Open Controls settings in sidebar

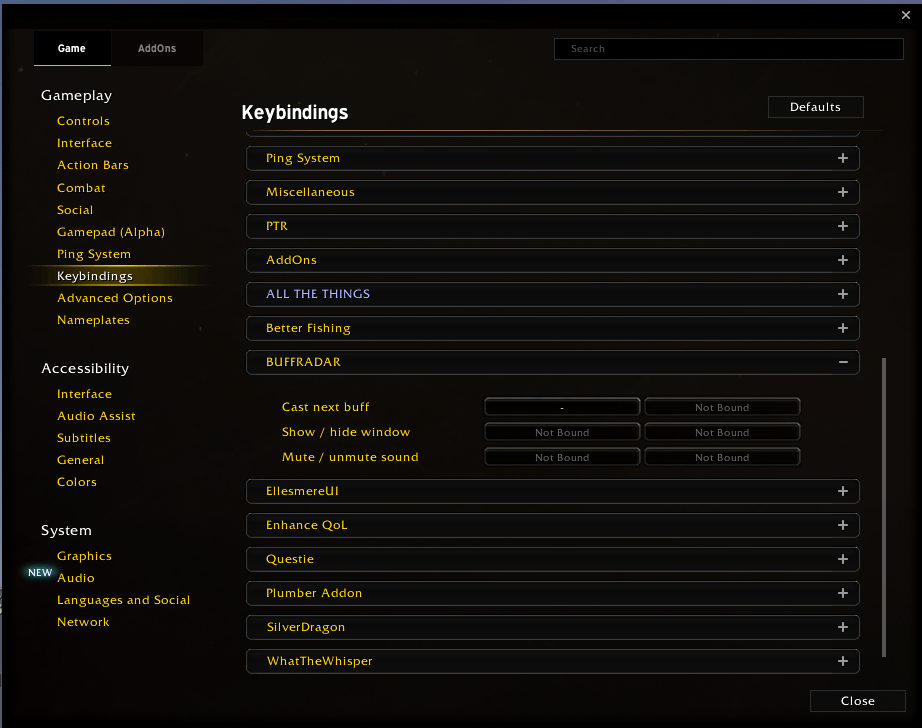coord(83,121)
